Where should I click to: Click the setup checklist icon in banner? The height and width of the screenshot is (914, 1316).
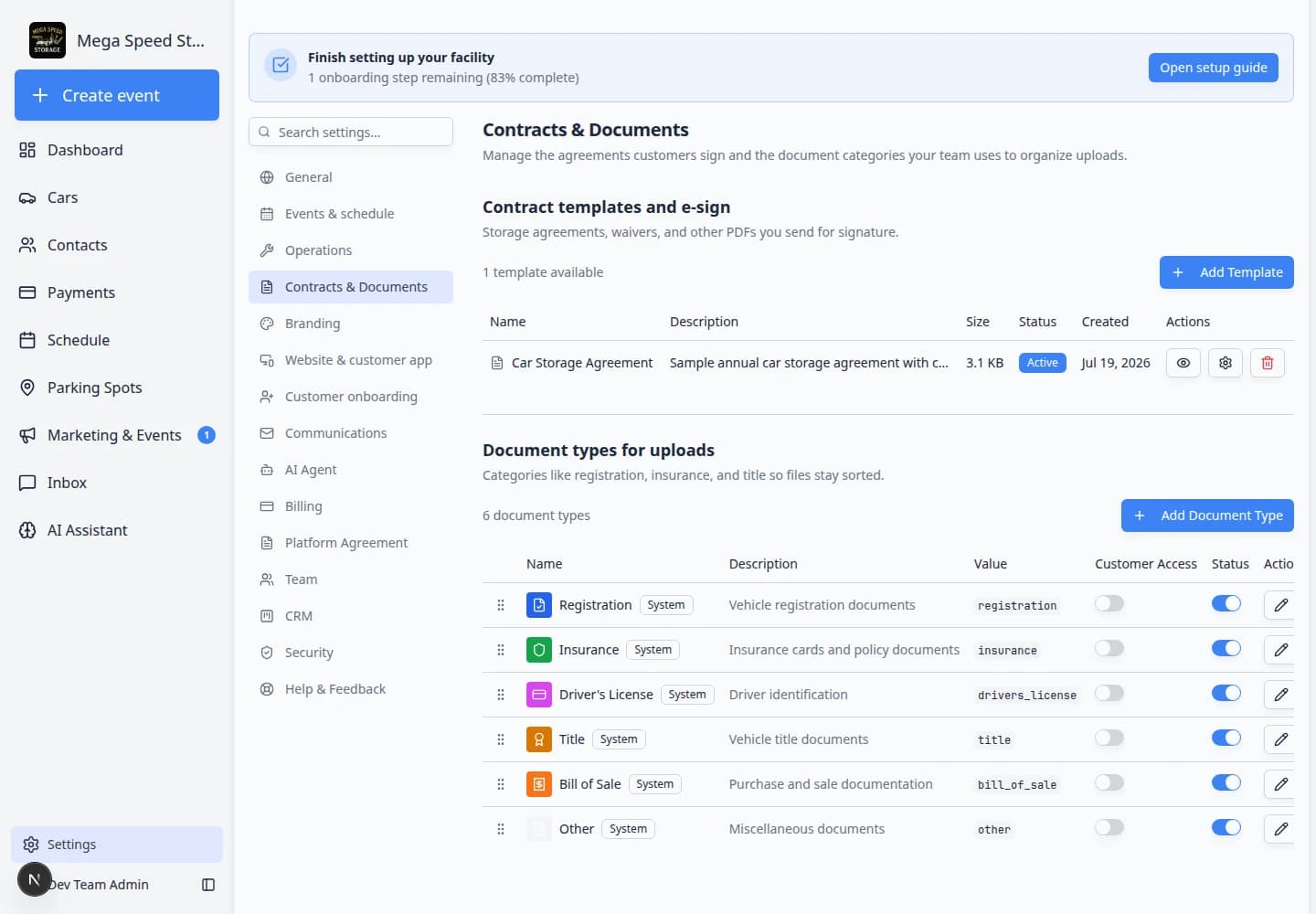[281, 65]
